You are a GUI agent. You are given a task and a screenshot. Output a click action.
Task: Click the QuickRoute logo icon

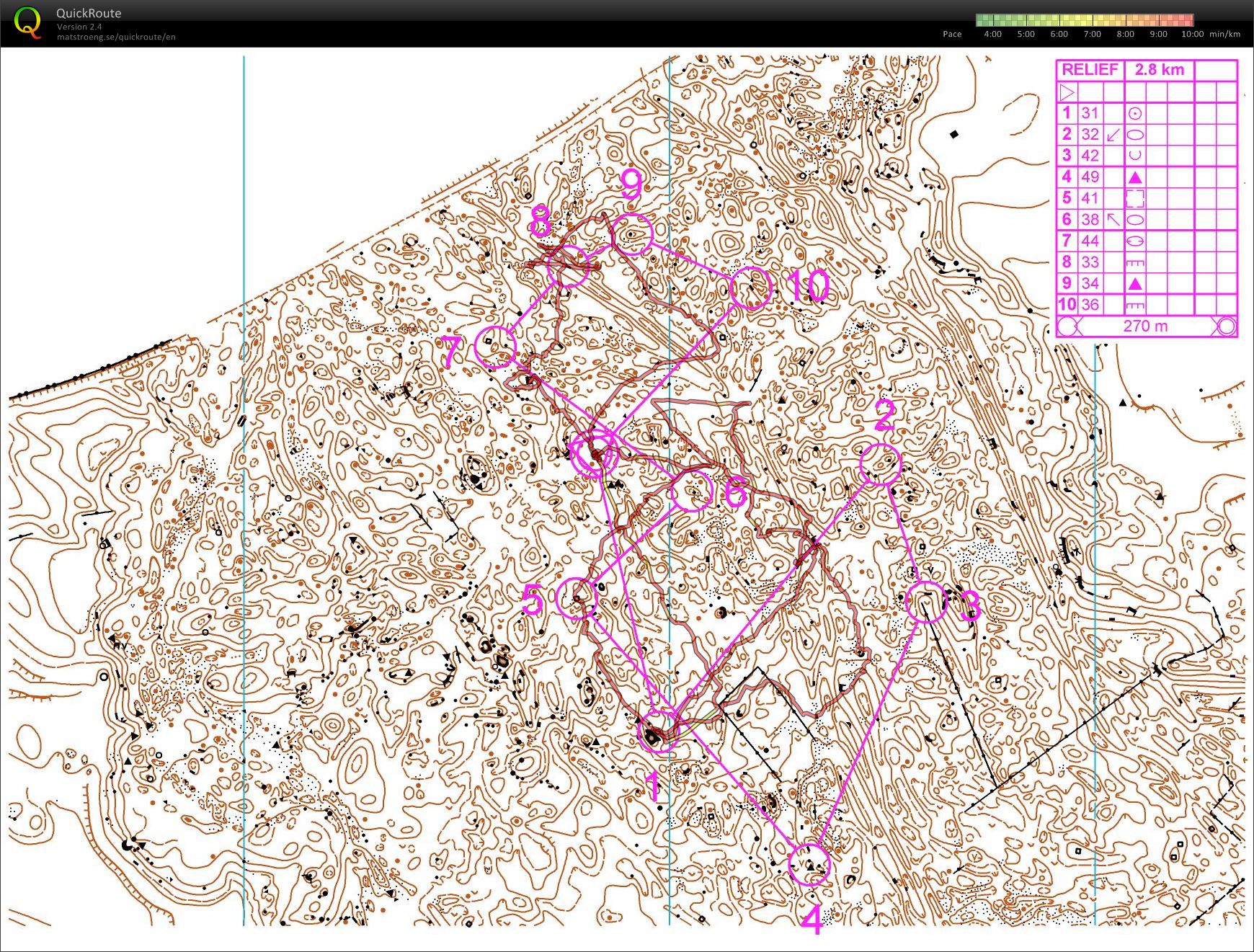pos(27,22)
